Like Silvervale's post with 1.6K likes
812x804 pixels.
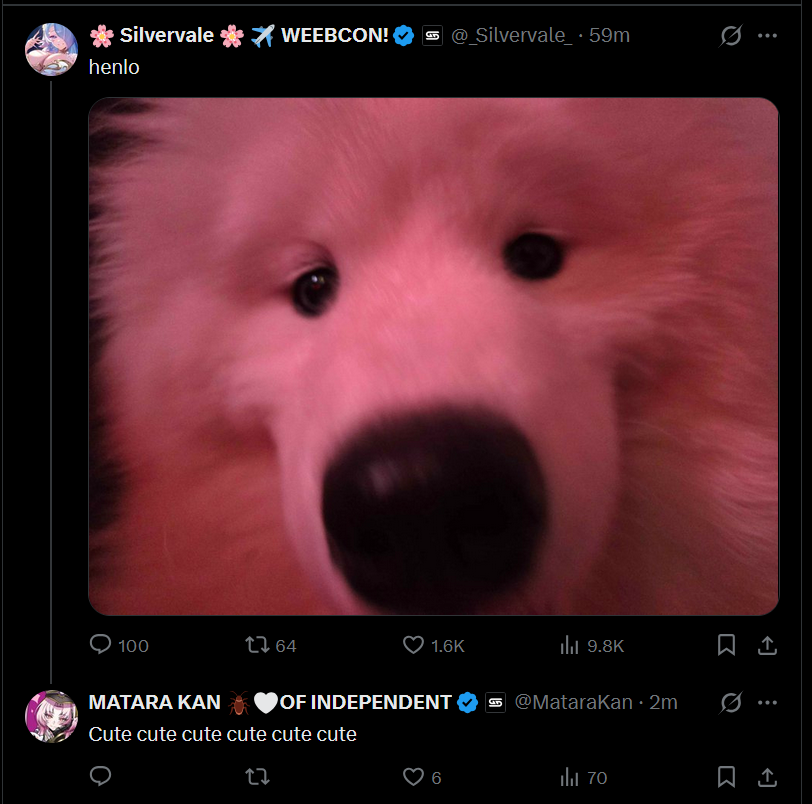click(x=433, y=645)
